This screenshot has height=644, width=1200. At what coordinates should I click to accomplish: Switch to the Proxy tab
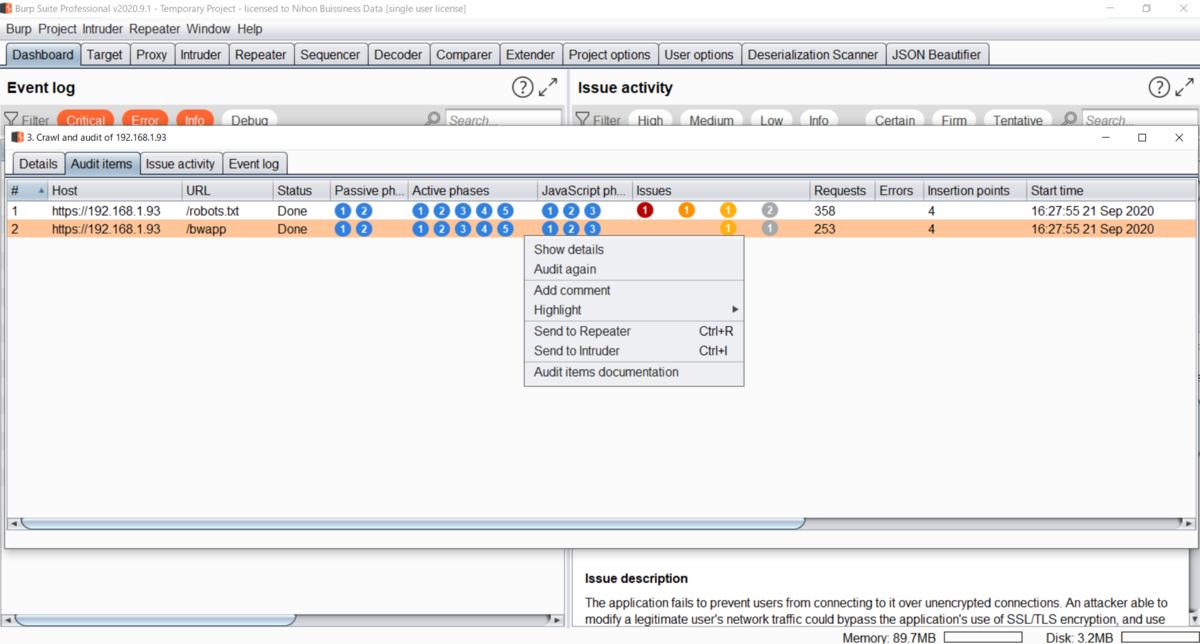click(152, 55)
